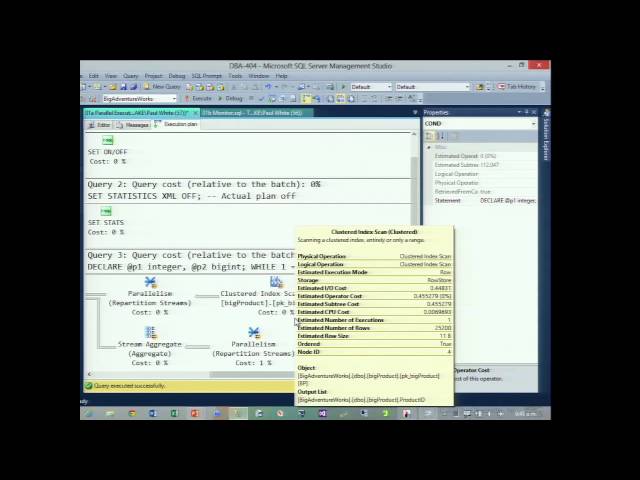Screen dimensions: 640x480
Task: Switch to the Editor tab
Action: click(100, 125)
